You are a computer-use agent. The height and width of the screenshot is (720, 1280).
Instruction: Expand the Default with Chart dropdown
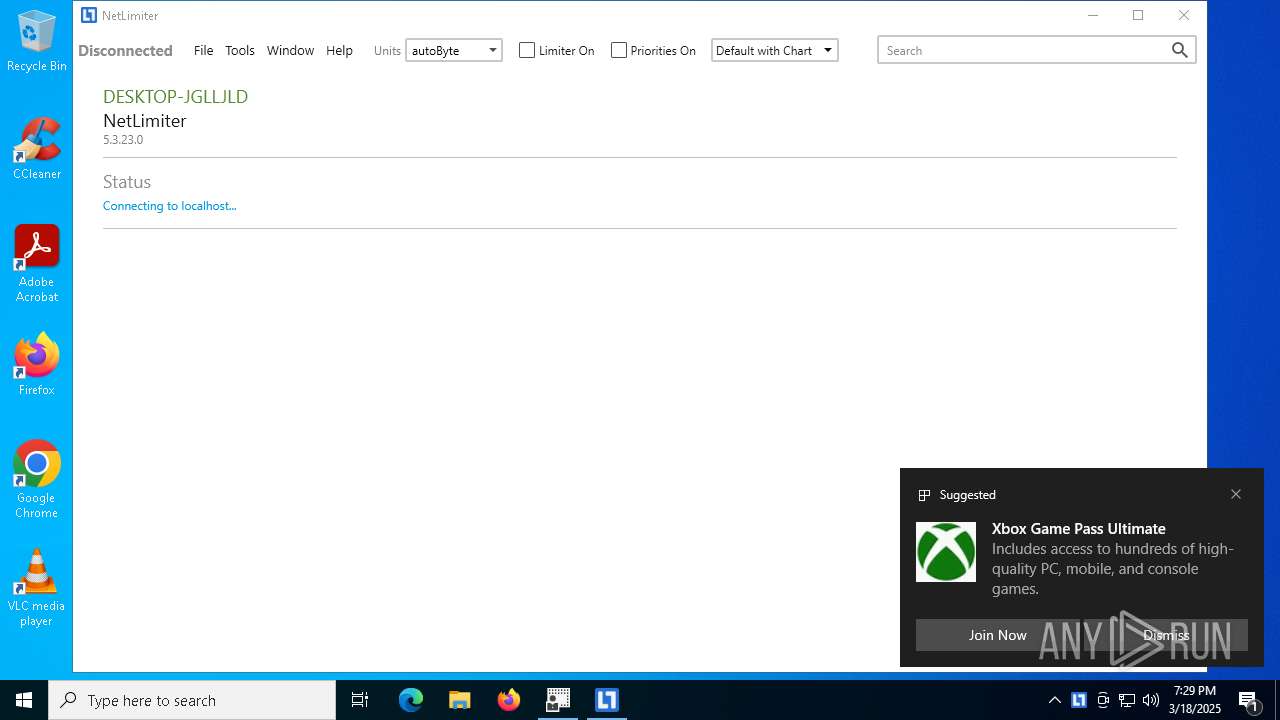774,50
